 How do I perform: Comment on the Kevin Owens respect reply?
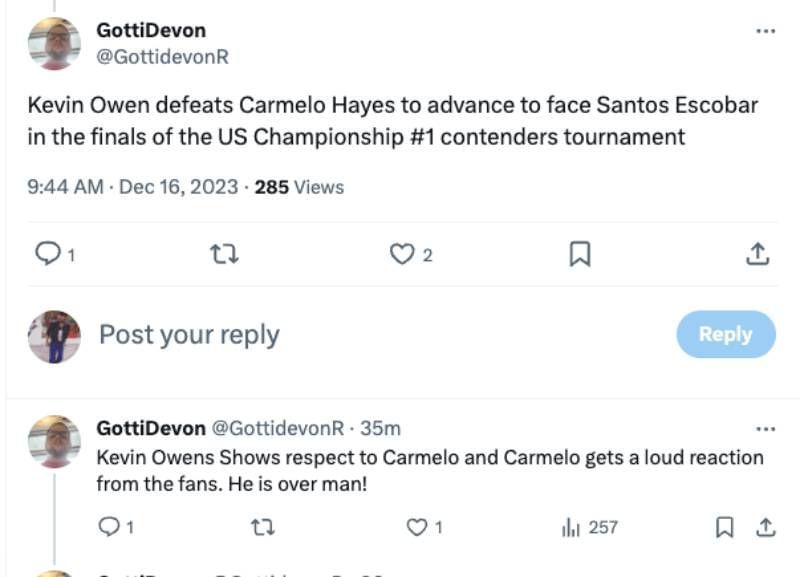[x=109, y=527]
